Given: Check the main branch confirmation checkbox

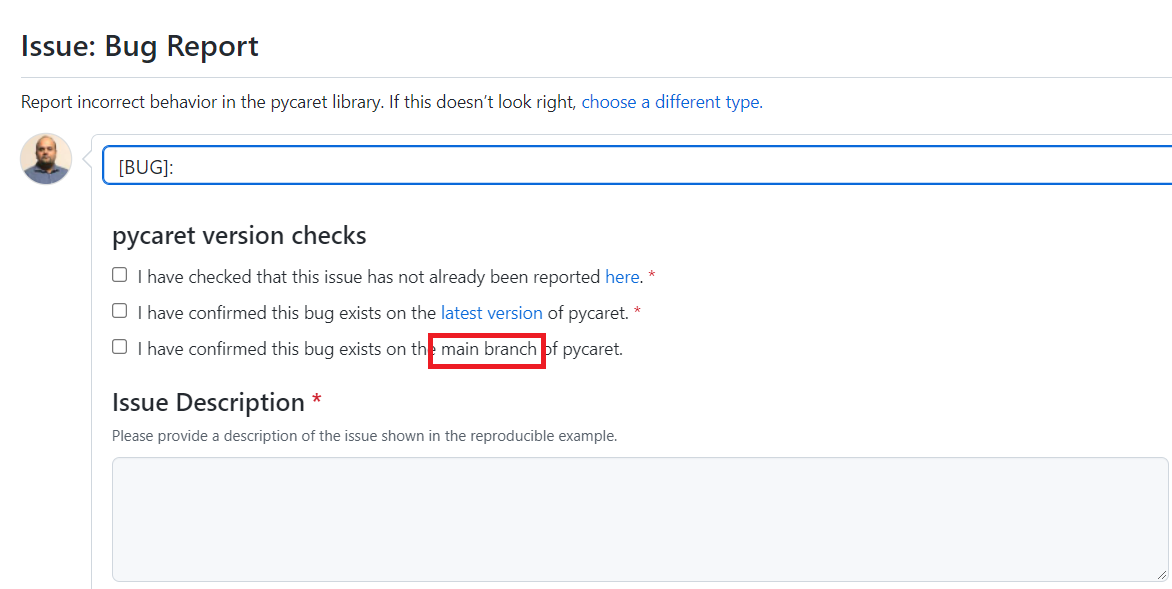Looking at the screenshot, I should coord(119,346).
